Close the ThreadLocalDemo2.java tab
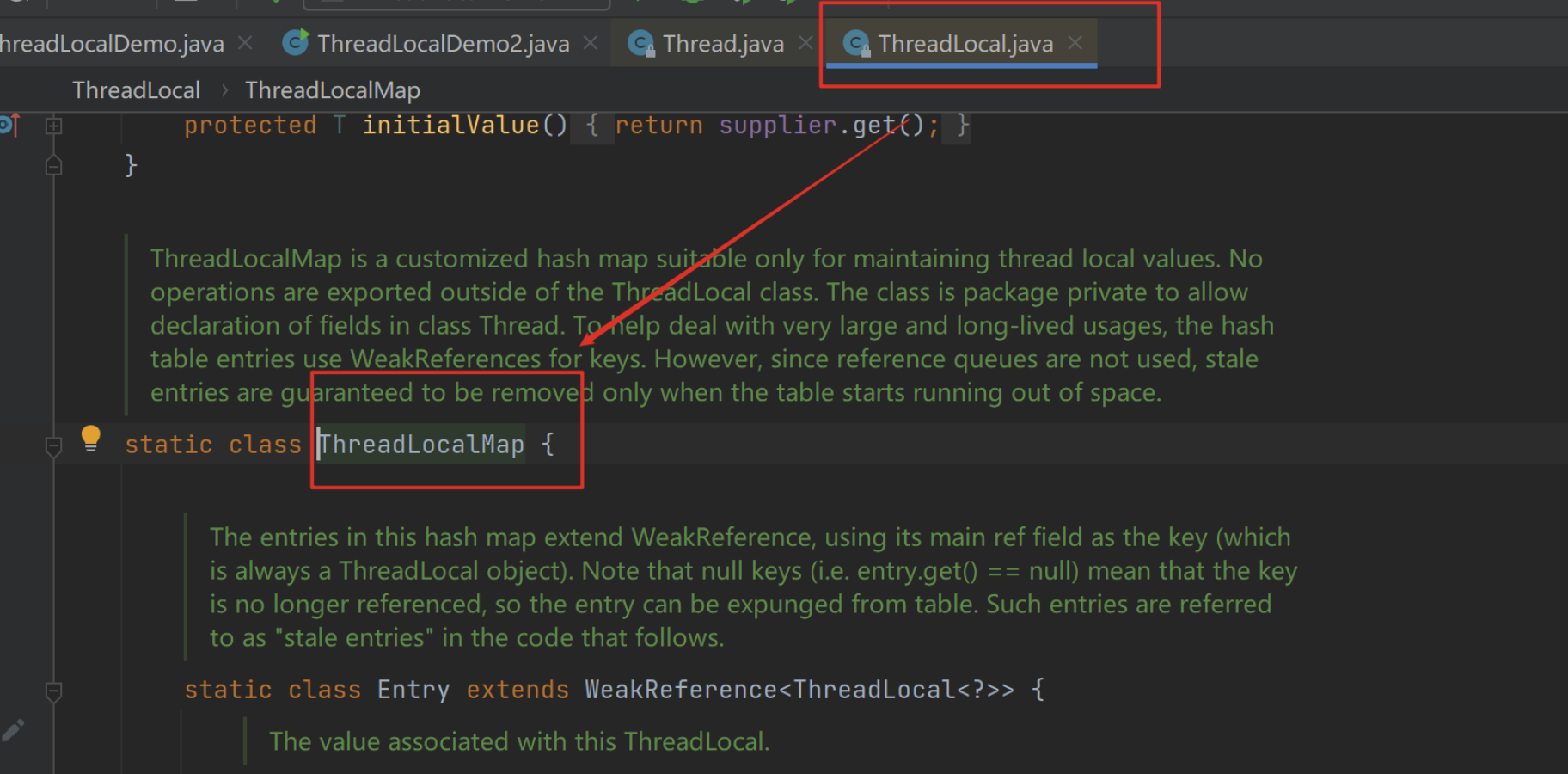This screenshot has height=774, width=1568. pyautogui.click(x=591, y=43)
